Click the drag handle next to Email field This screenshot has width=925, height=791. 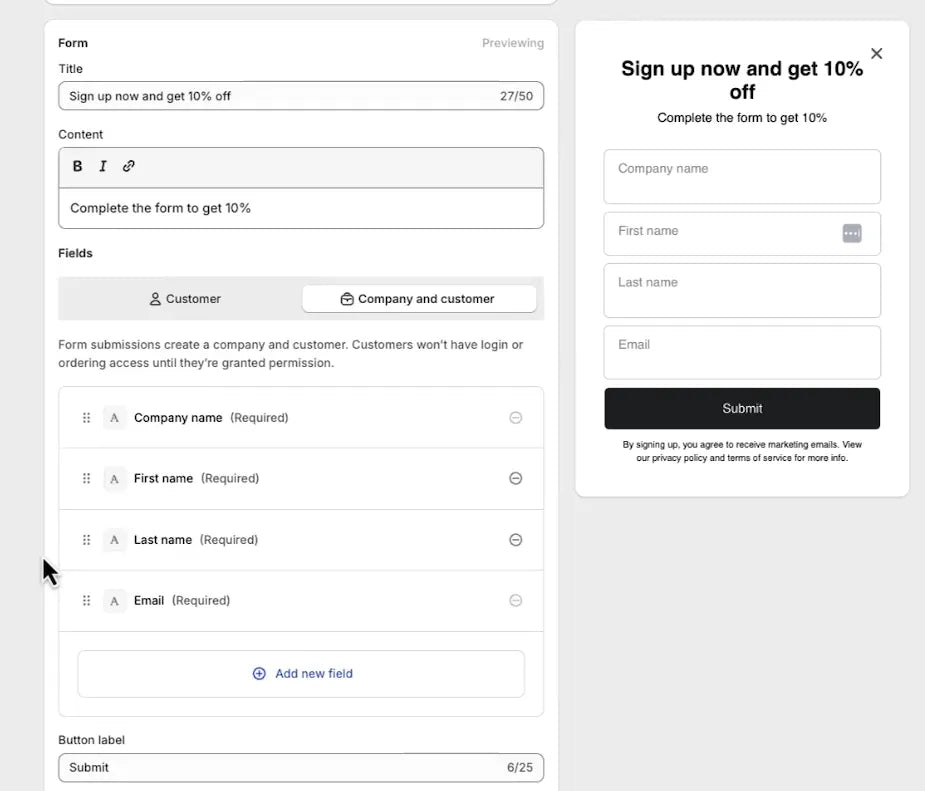tap(86, 600)
